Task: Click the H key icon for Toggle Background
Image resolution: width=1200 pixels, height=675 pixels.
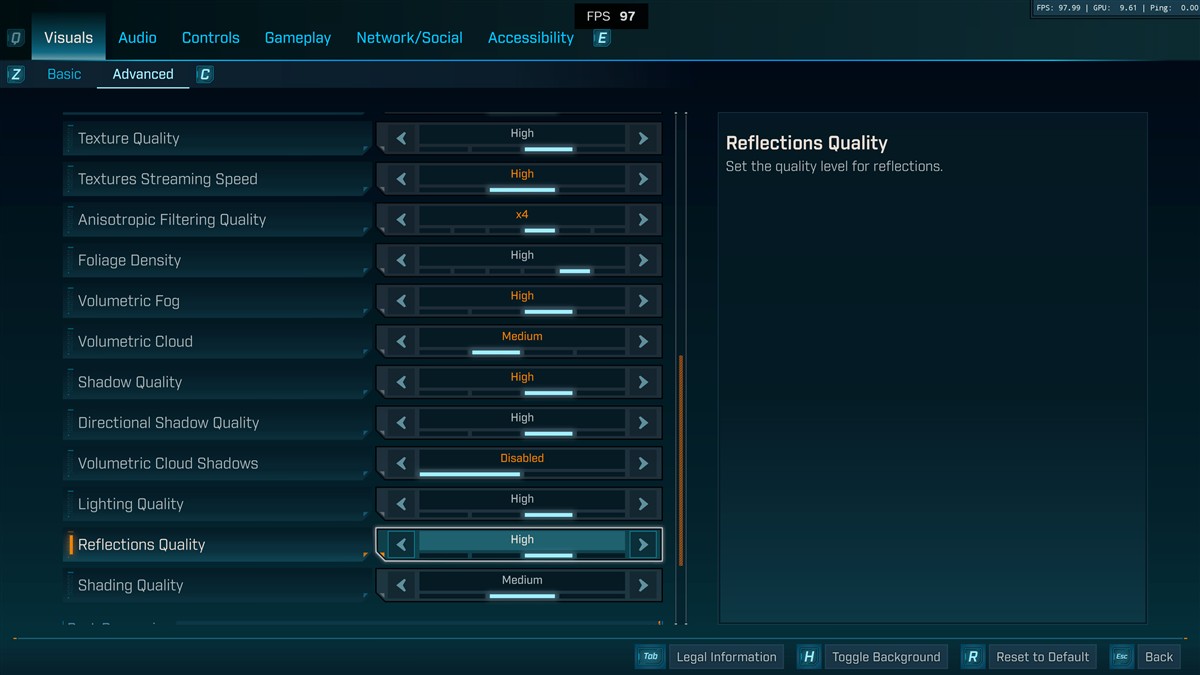Action: coord(809,657)
